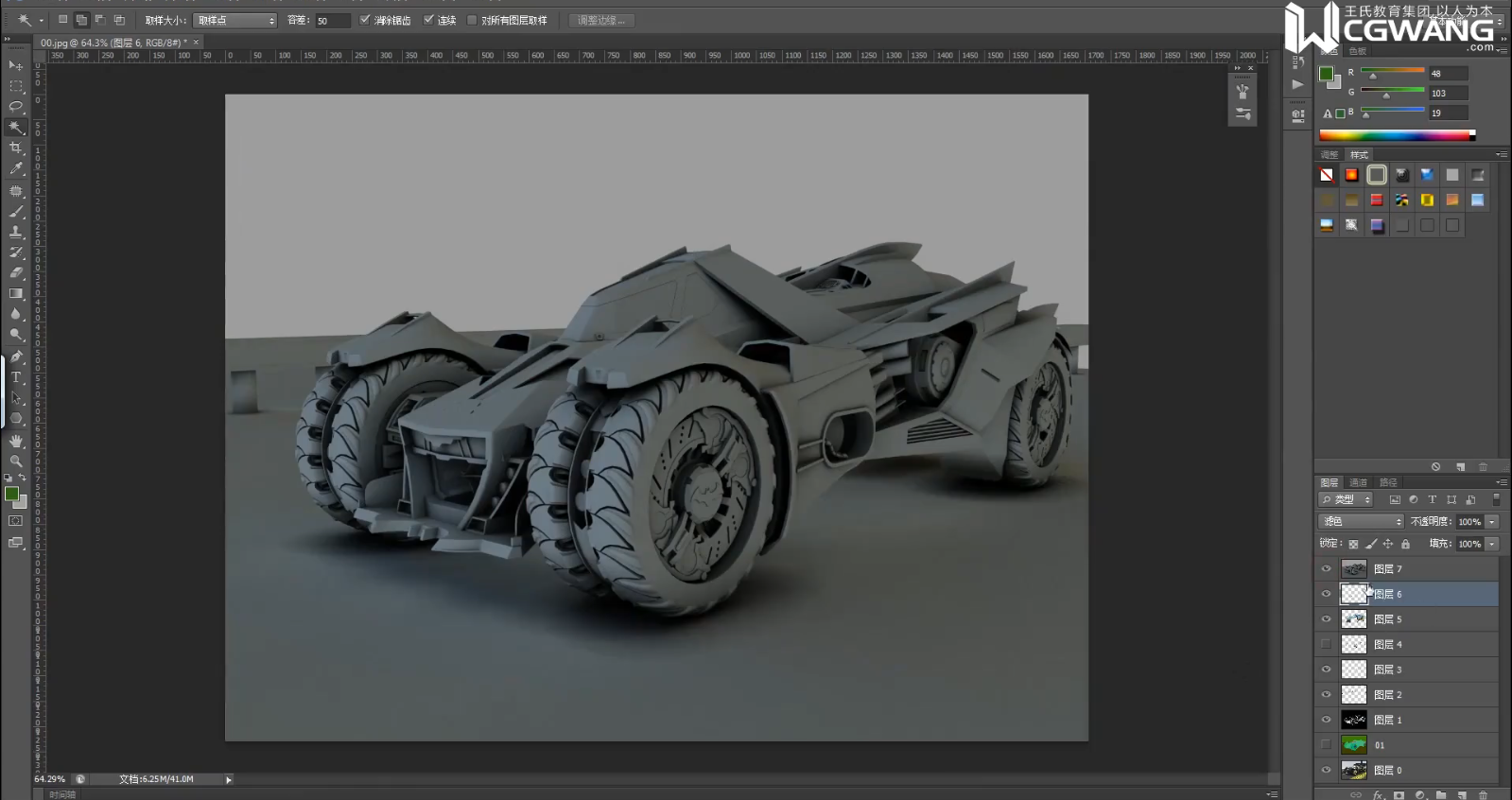The image size is (1512, 800).
Task: Select the Clone Stamp tool
Action: (x=16, y=232)
